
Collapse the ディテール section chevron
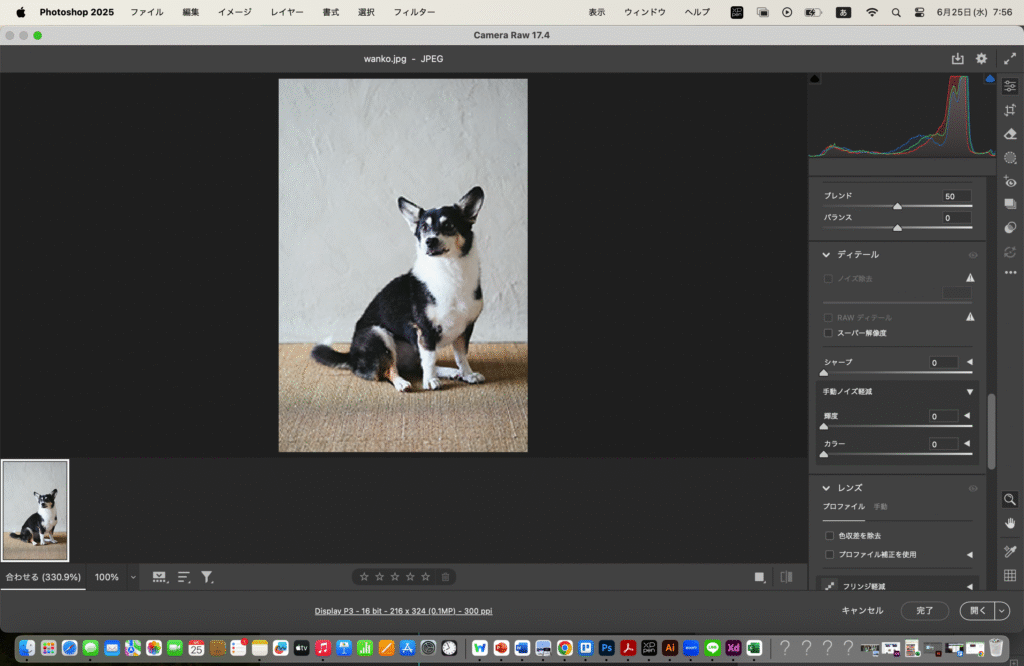(x=826, y=255)
